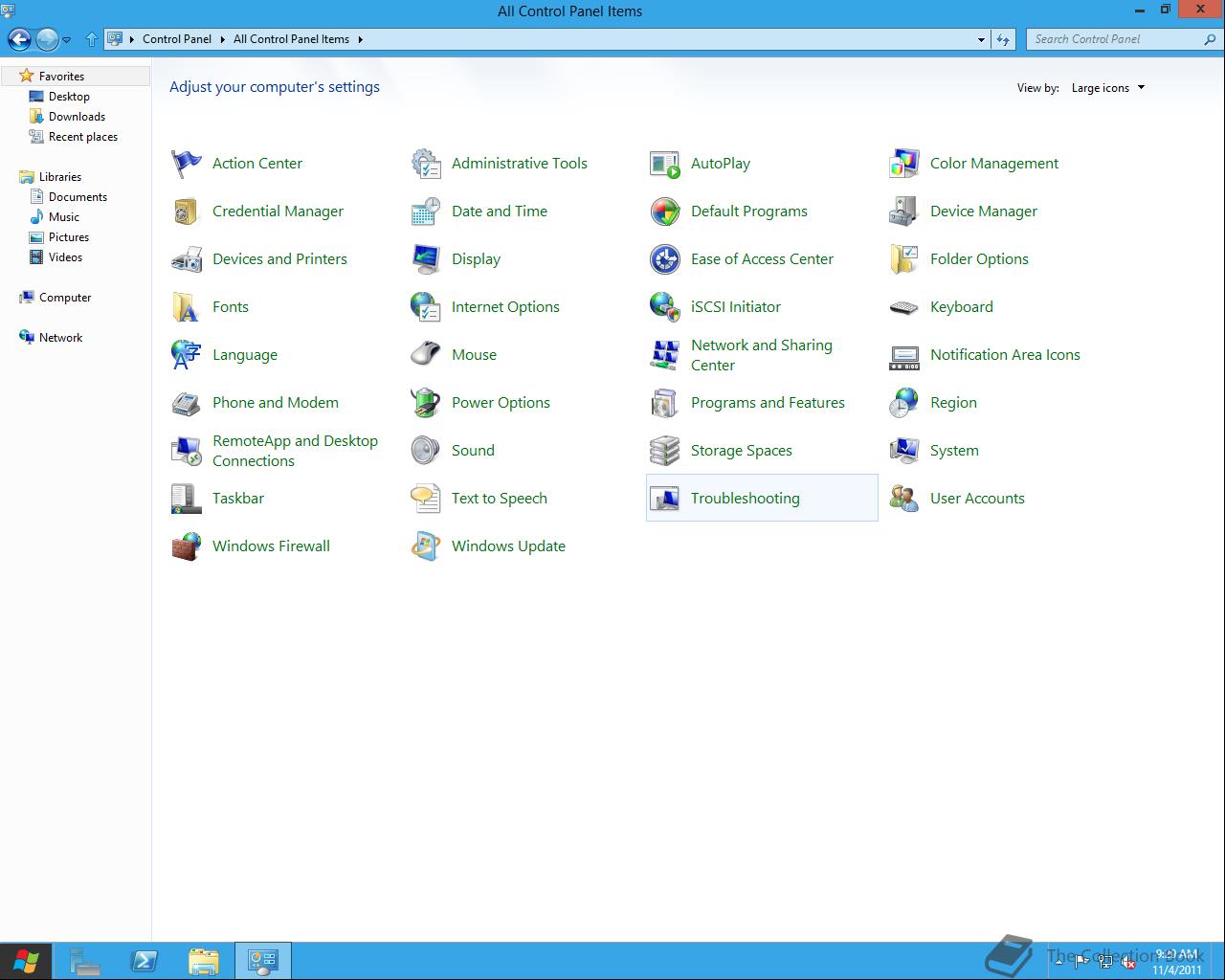
Task: Open the AutoPlay icon
Action: click(664, 164)
